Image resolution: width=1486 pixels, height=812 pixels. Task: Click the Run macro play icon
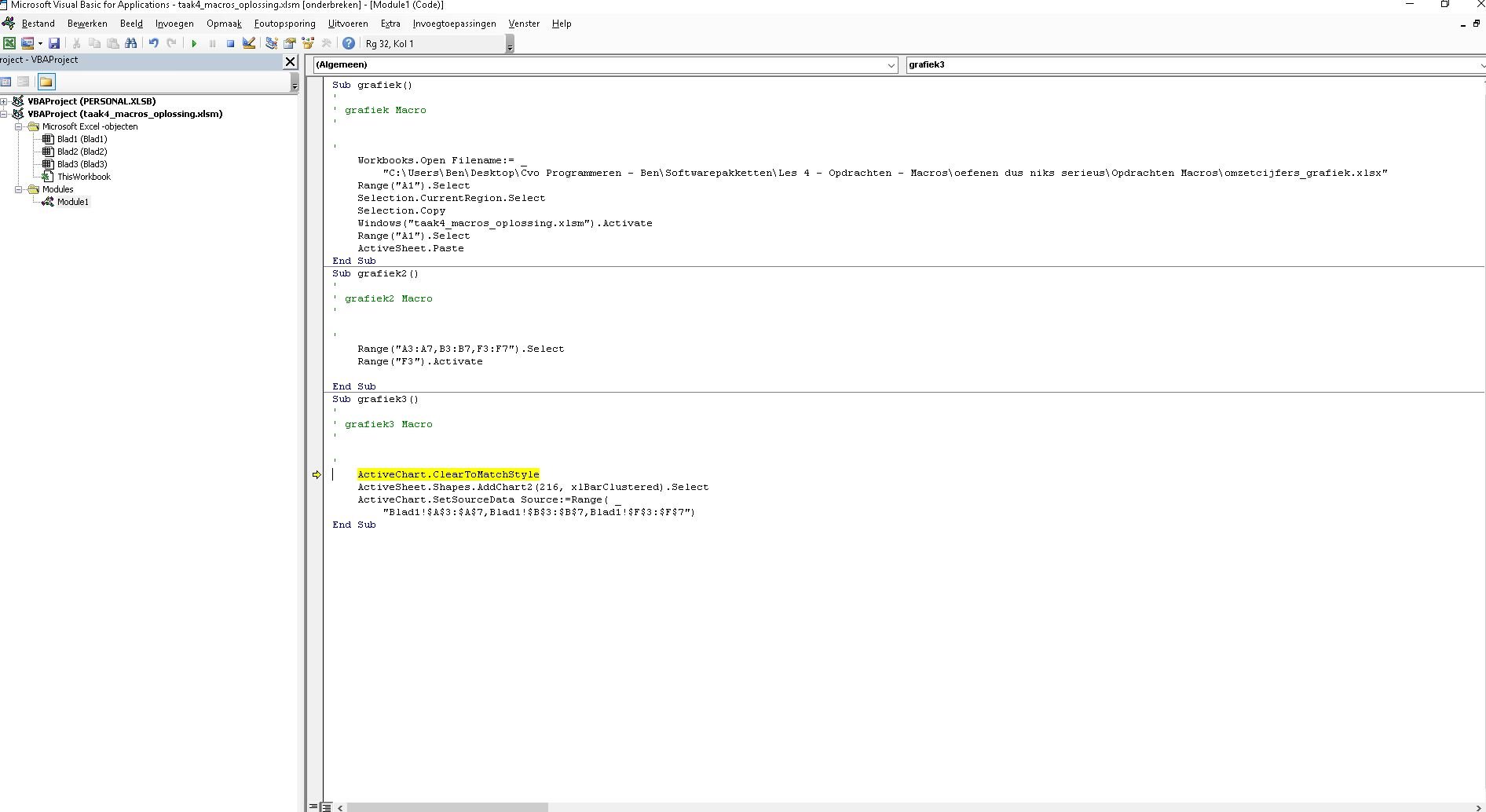point(194,44)
